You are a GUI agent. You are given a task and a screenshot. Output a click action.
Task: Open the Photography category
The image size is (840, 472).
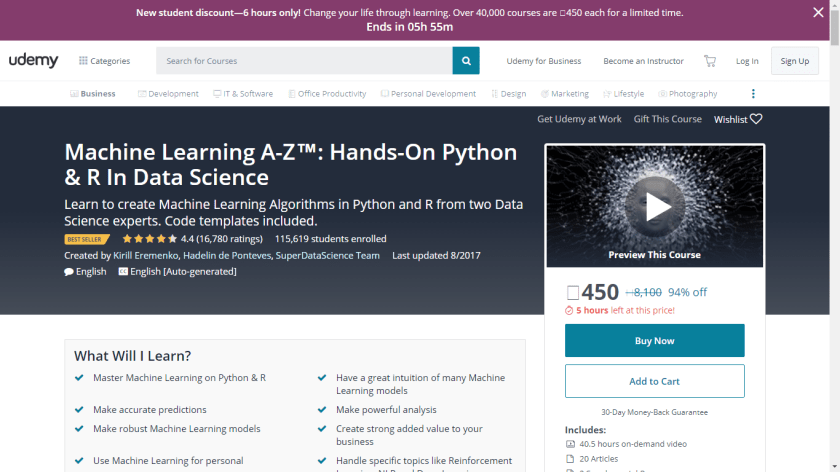point(687,94)
